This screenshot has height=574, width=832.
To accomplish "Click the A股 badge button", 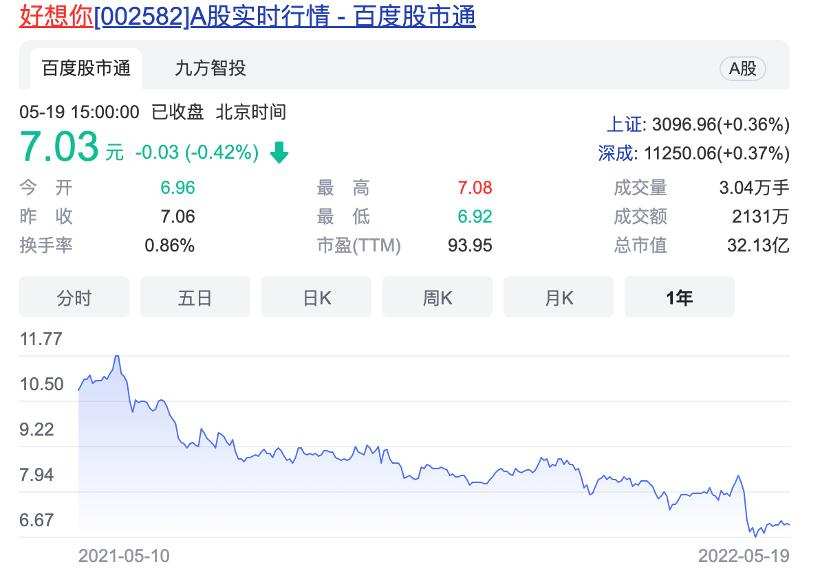I will [742, 68].
